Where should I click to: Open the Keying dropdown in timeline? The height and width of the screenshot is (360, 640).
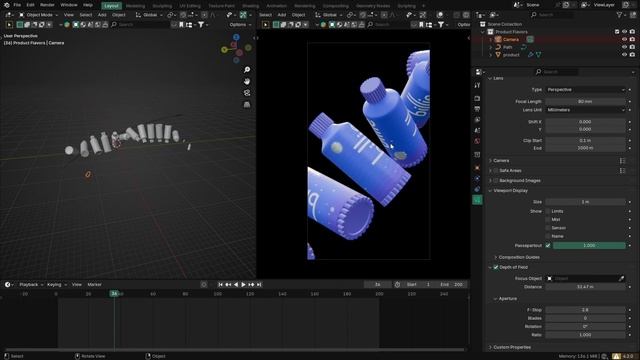pos(57,284)
